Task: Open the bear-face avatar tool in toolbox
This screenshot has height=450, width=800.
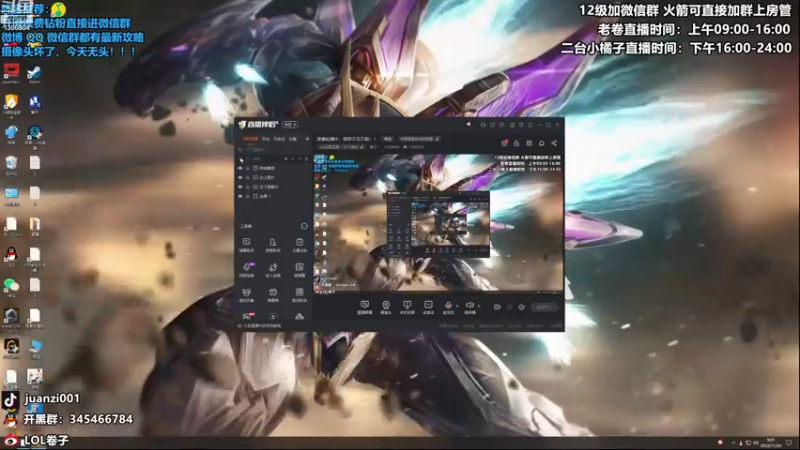Action: (246, 295)
